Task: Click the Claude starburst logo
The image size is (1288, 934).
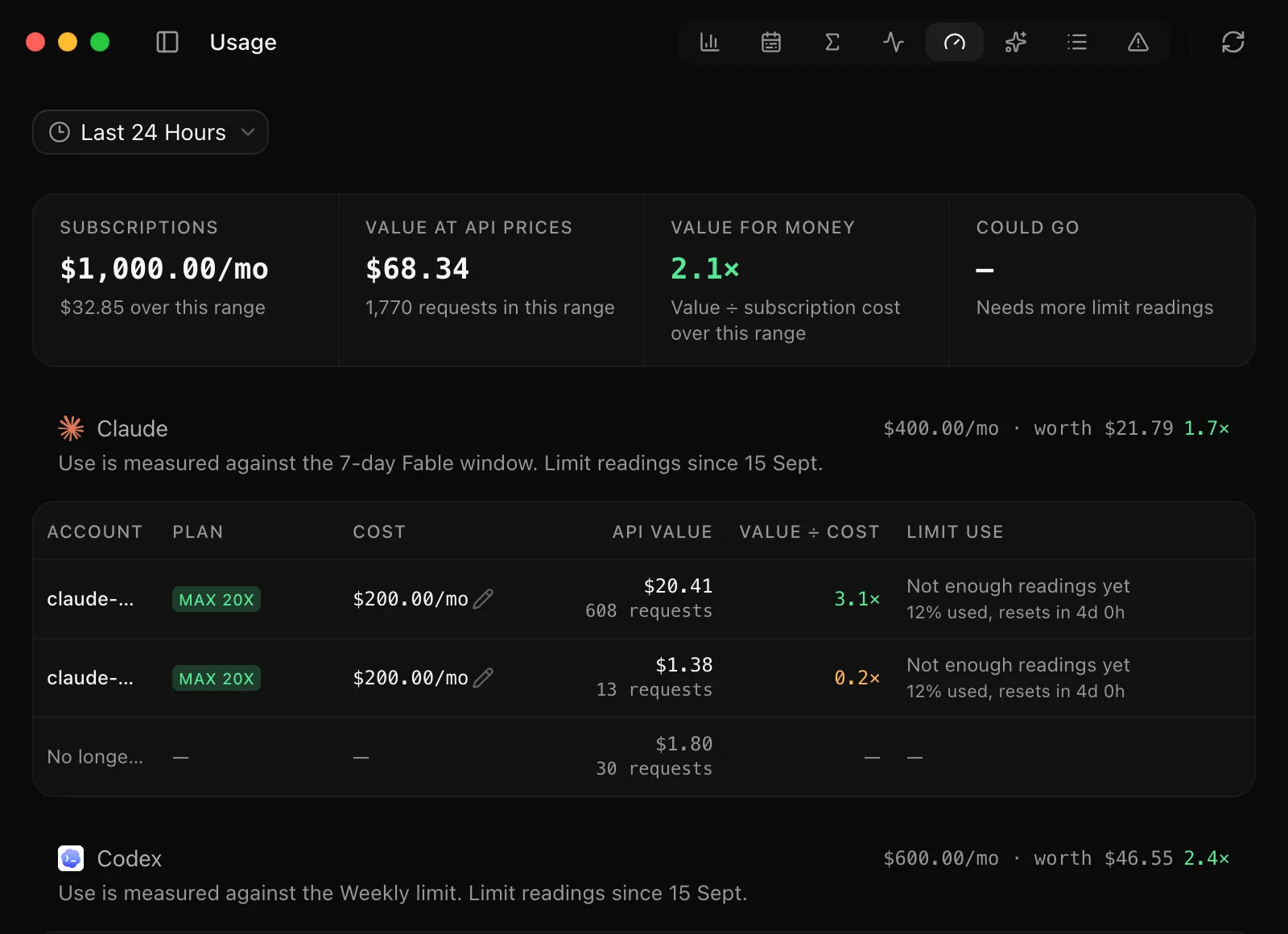Action: 71,428
